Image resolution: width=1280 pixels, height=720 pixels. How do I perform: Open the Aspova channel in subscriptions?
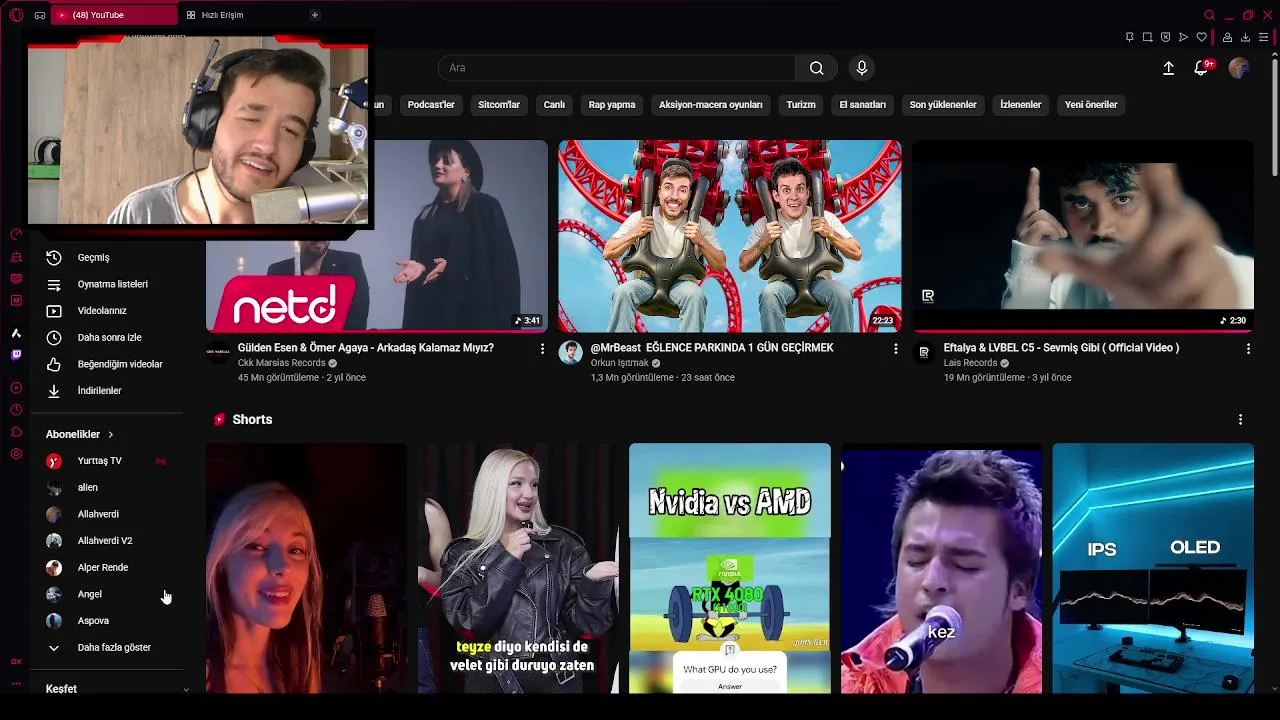click(x=107, y=621)
